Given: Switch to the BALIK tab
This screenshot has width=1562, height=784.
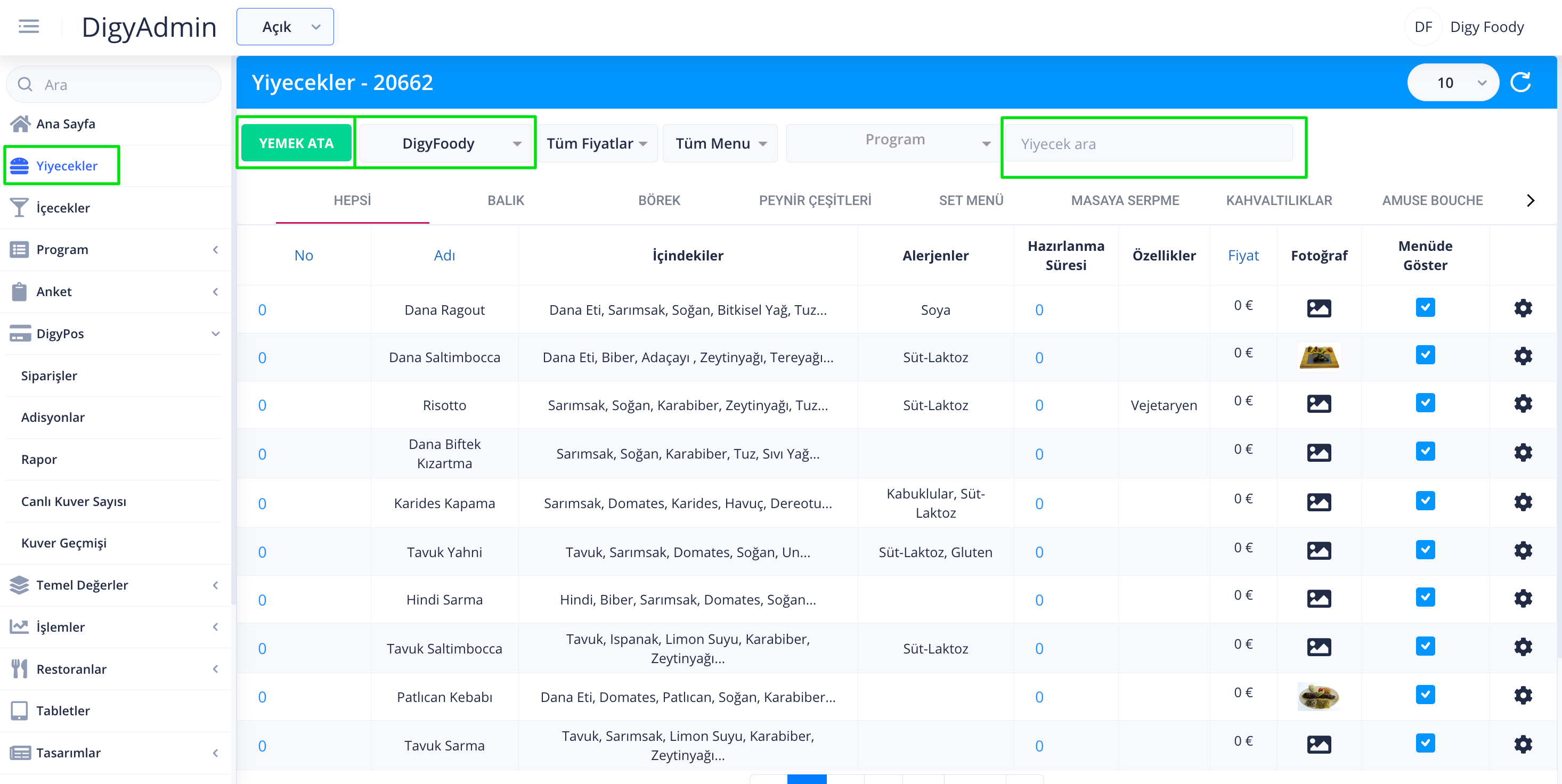Looking at the screenshot, I should pos(506,201).
